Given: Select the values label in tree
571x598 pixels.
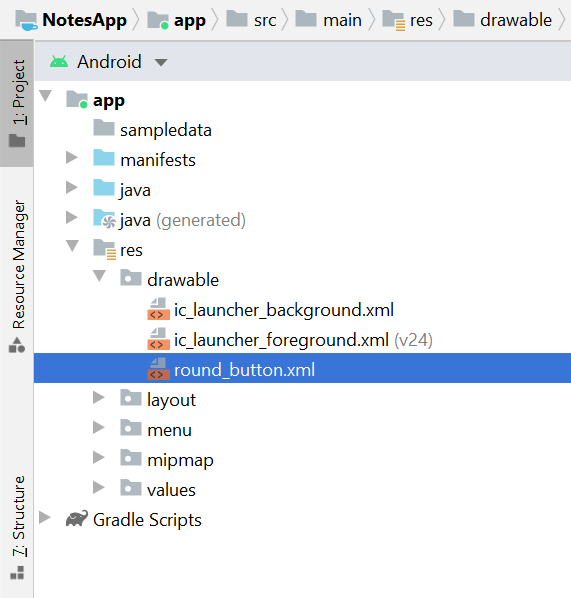Looking at the screenshot, I should (171, 490).
